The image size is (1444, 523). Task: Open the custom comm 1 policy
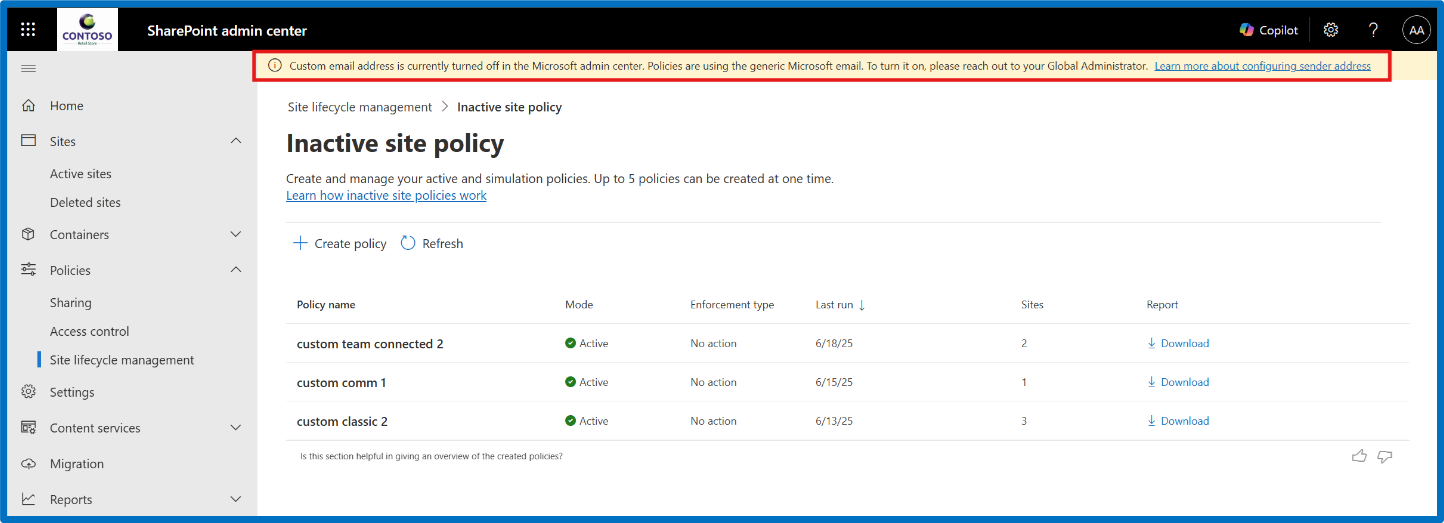tap(341, 382)
